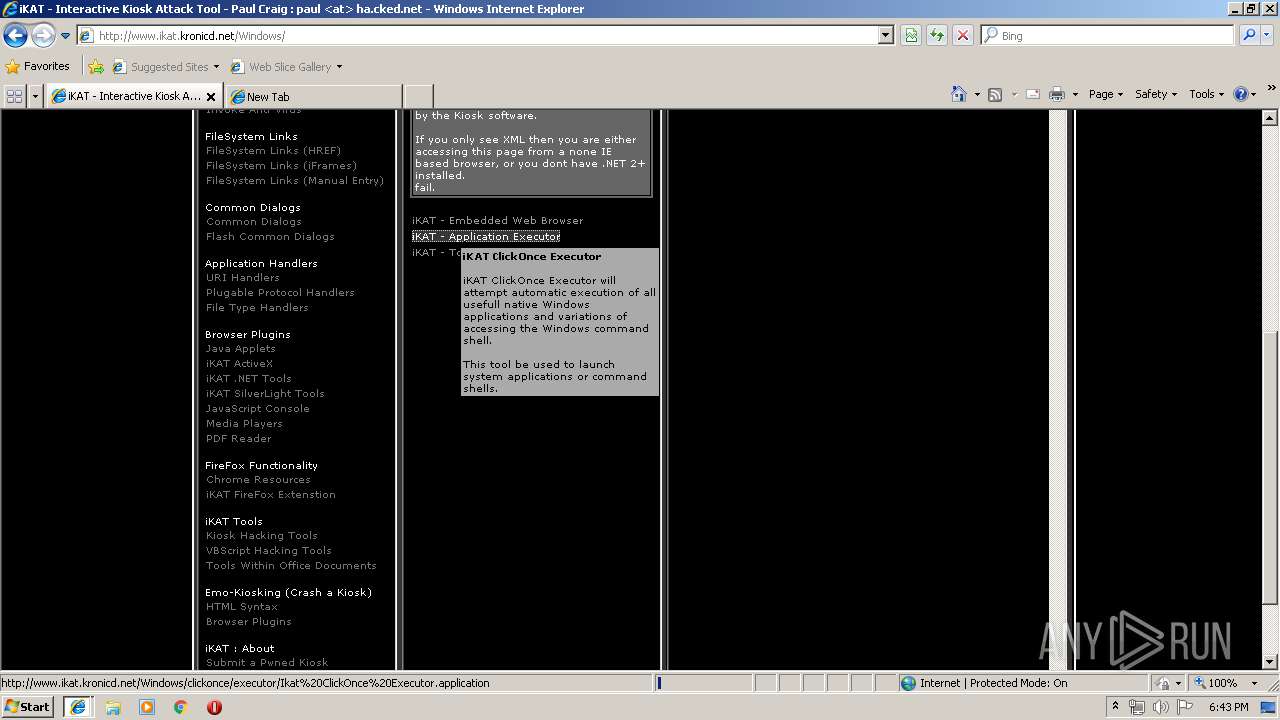The image size is (1280, 720).
Task: Open Java Applets link
Action: point(240,349)
